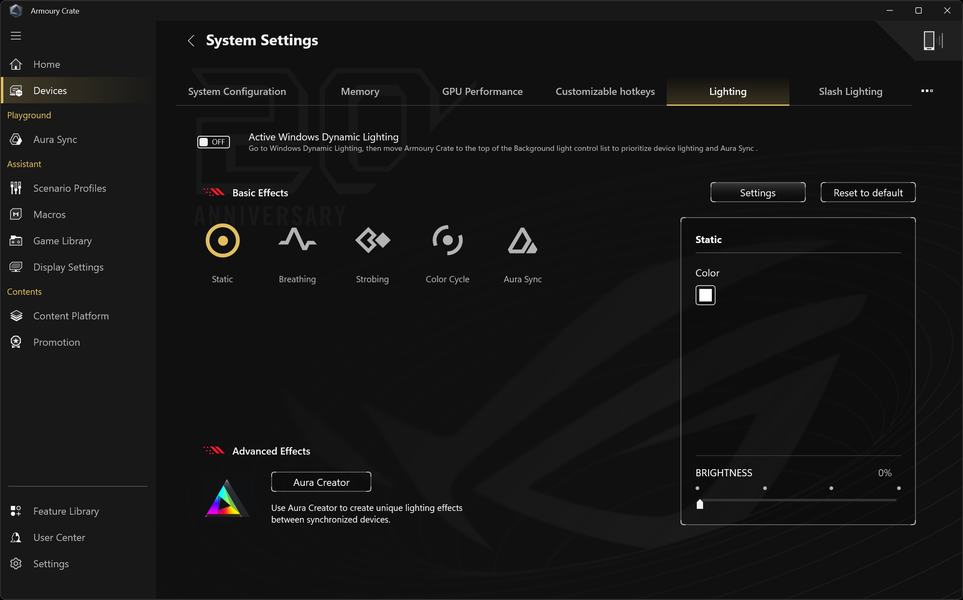
Task: Open Aura Sync from the sidebar icon
Action: [16, 139]
